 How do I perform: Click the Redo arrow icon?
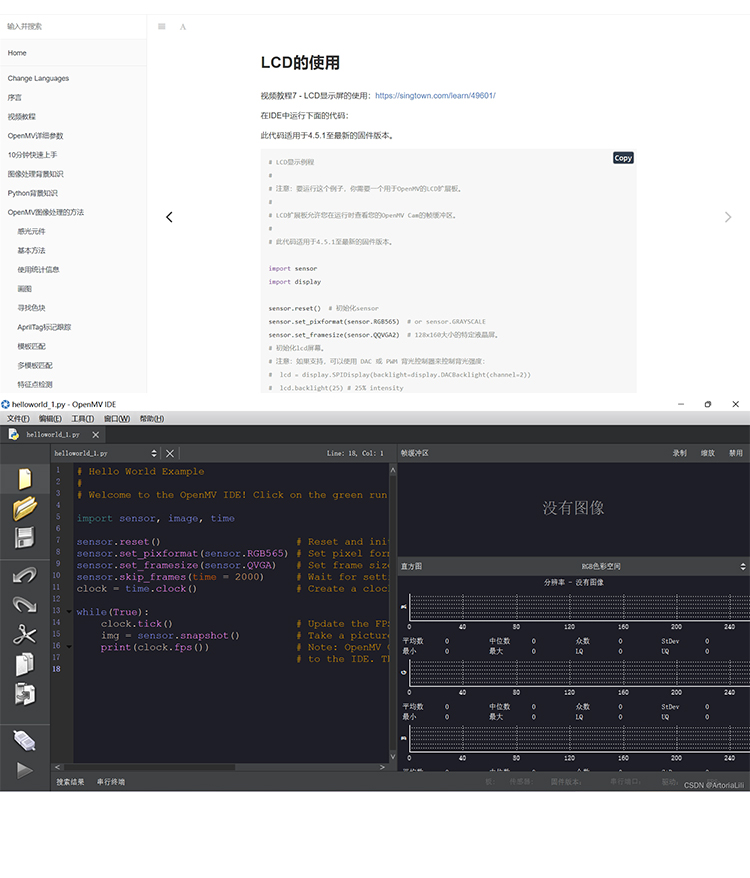coord(25,605)
